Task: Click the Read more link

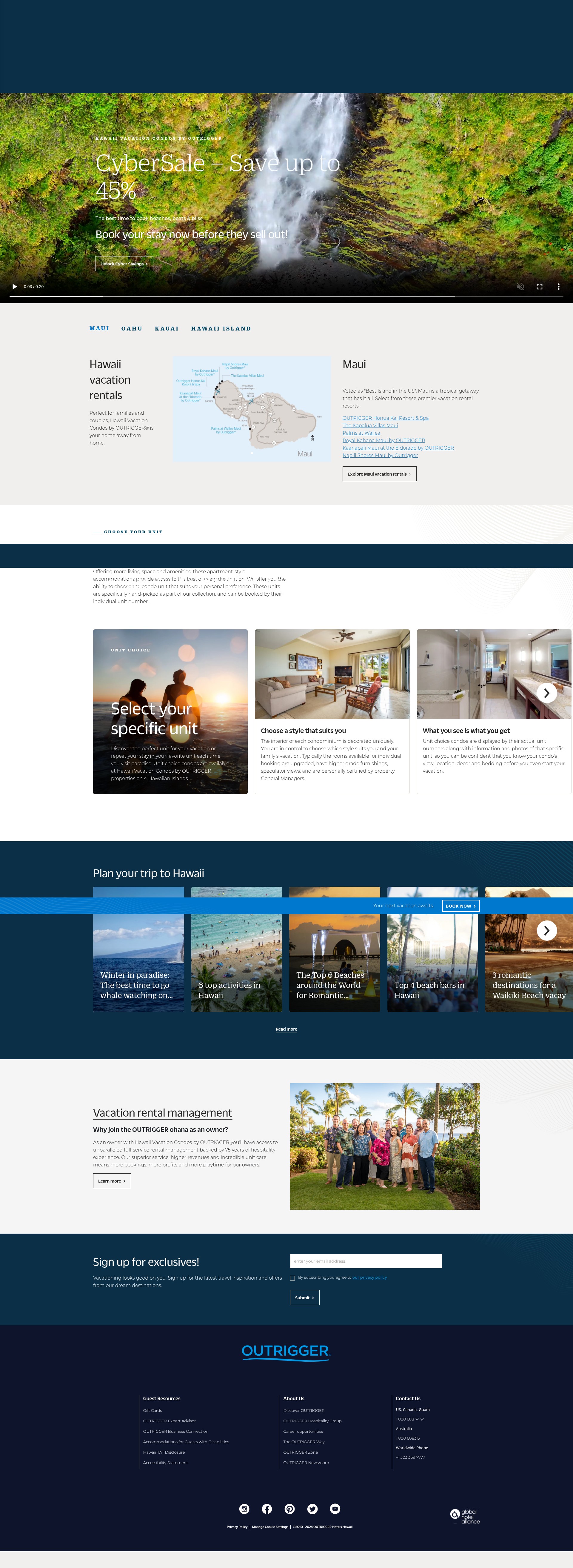Action: [x=286, y=1029]
